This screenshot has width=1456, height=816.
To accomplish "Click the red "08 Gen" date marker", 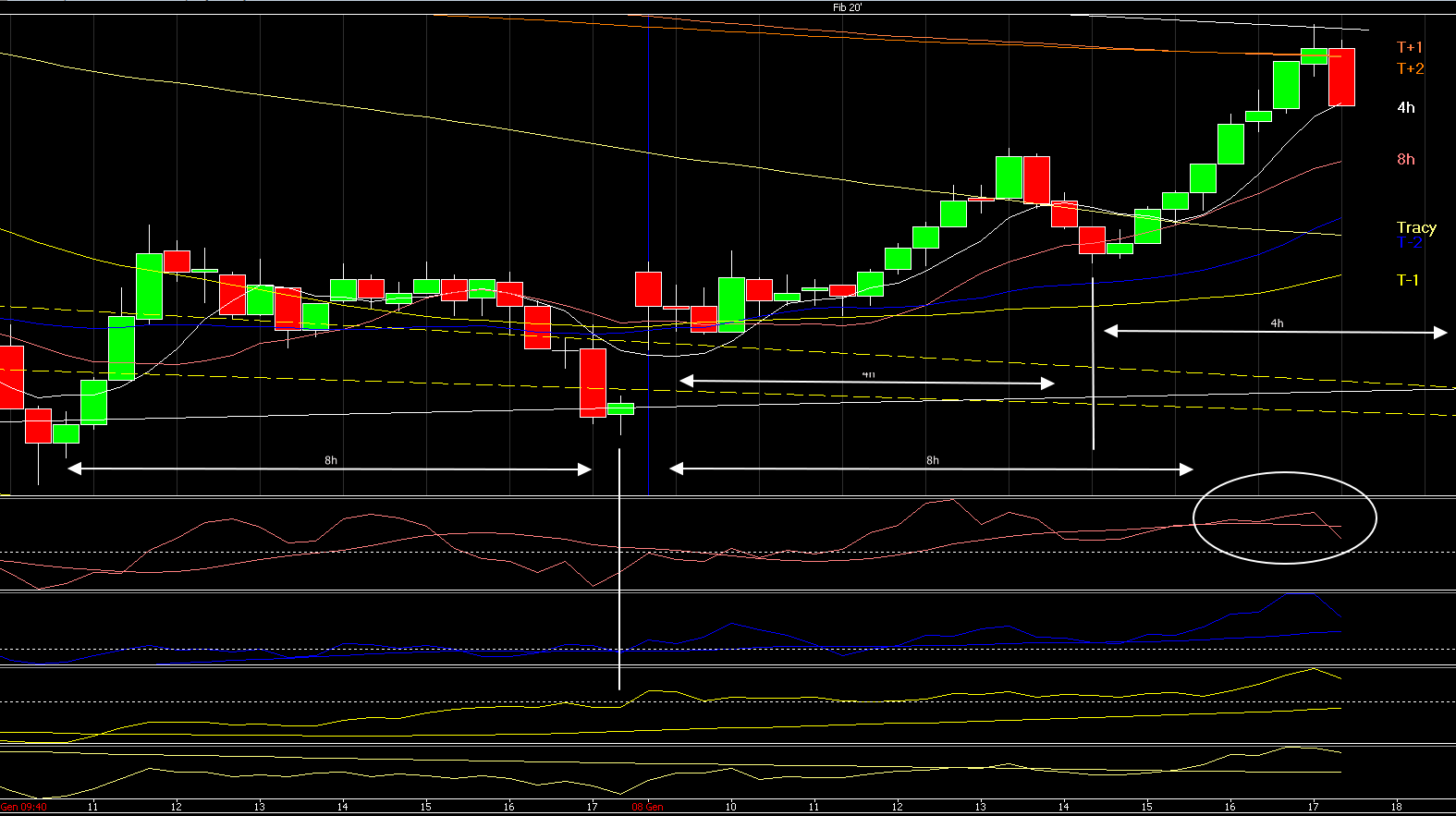I will (x=647, y=807).
